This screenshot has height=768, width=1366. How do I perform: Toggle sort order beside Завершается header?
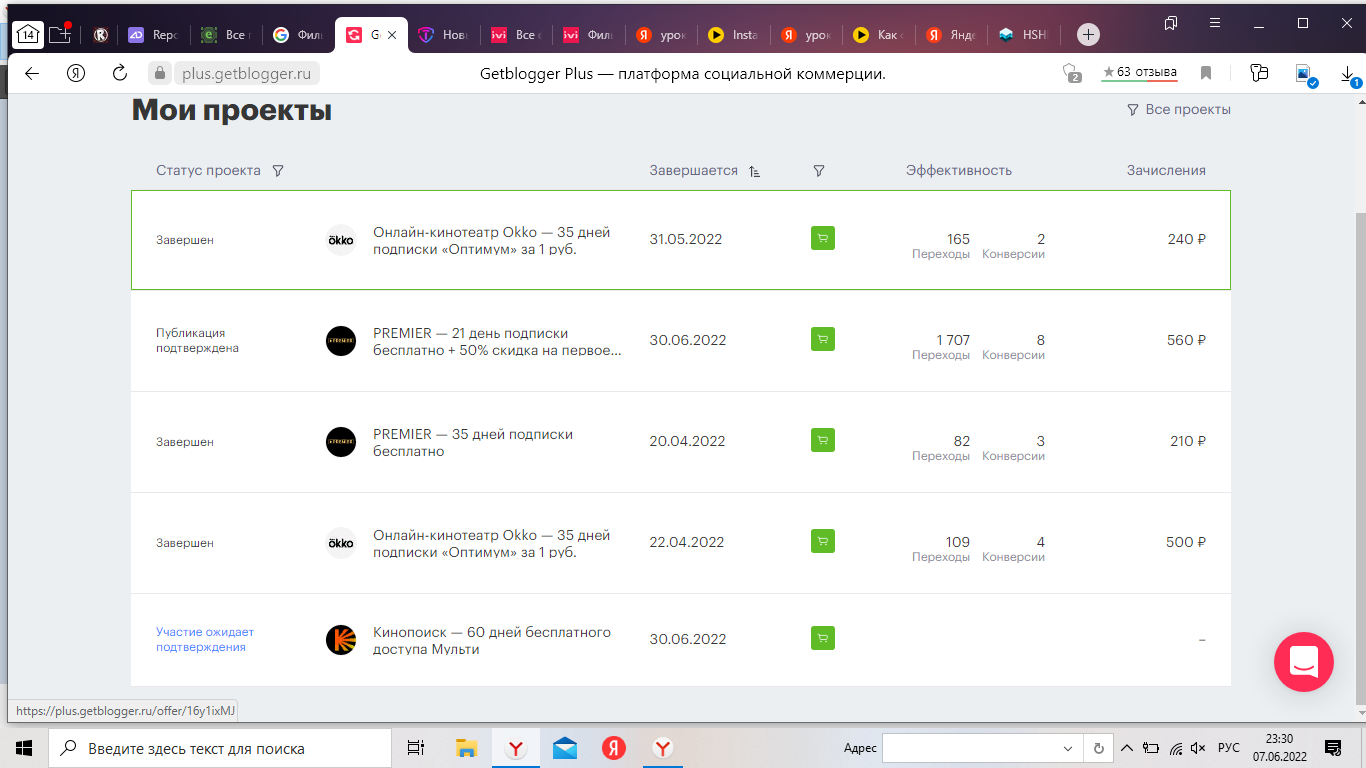tap(754, 171)
